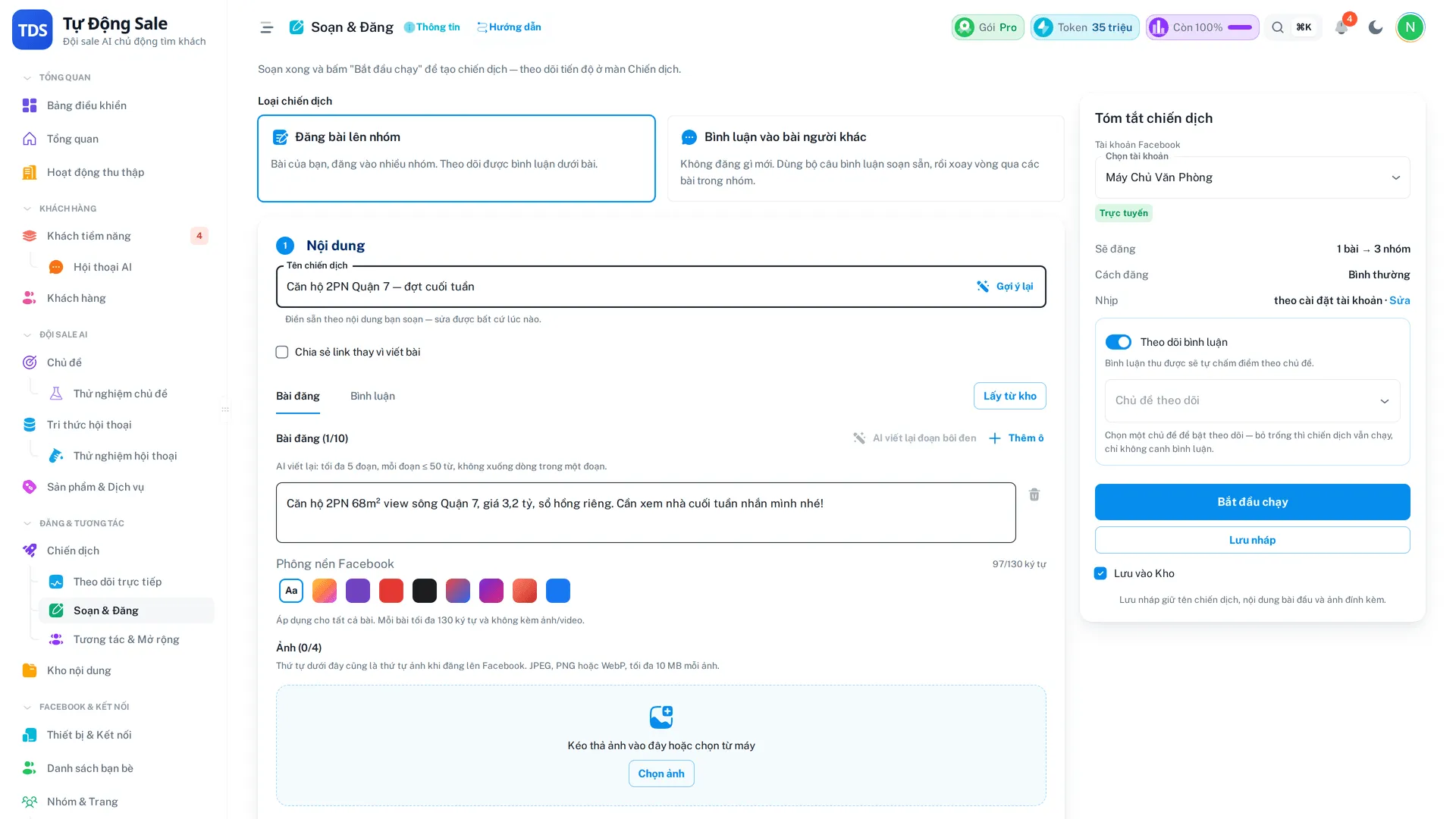
Task: Toggle the Theo dõi bình luận switch
Action: pos(1118,342)
